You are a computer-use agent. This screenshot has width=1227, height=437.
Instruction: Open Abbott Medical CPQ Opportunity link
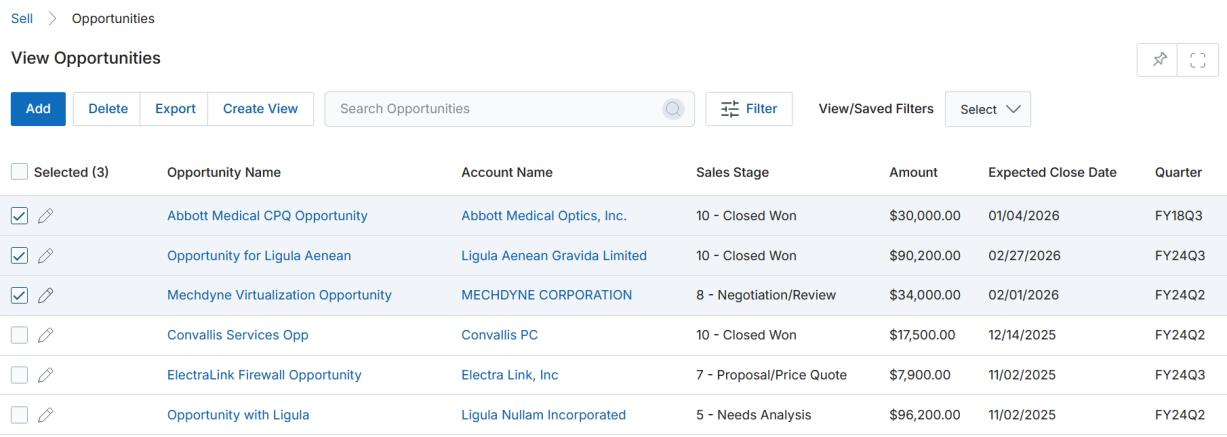click(267, 215)
